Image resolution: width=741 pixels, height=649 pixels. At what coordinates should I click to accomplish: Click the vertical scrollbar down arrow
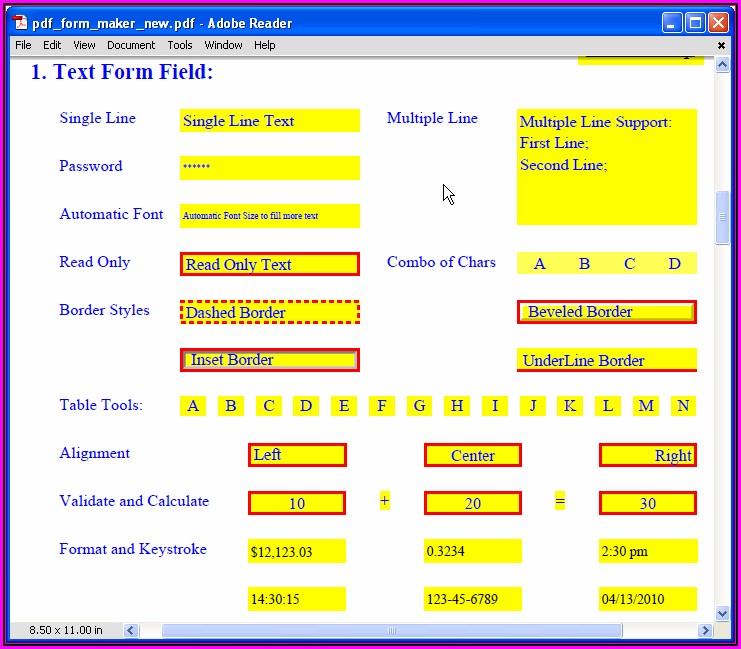(723, 613)
